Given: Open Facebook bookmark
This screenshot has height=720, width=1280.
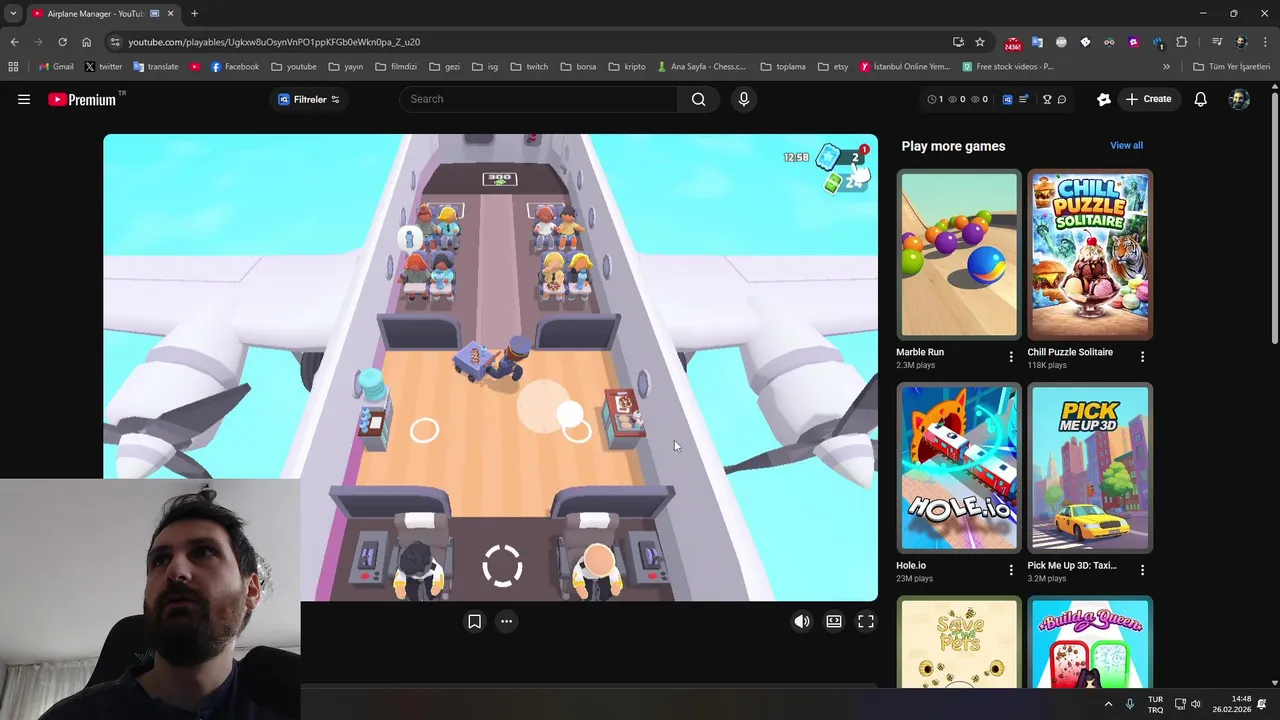Looking at the screenshot, I should tap(235, 67).
